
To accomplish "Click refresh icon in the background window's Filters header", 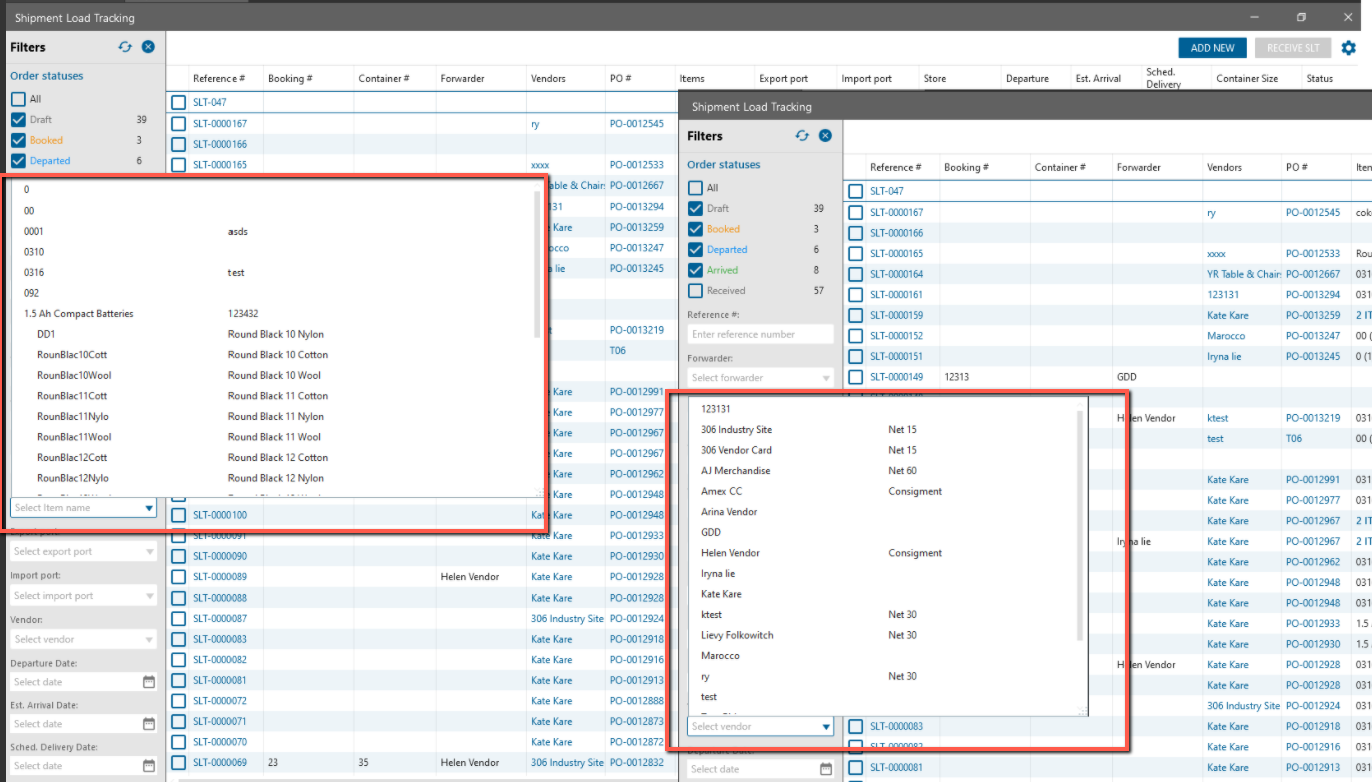I will tap(125, 47).
